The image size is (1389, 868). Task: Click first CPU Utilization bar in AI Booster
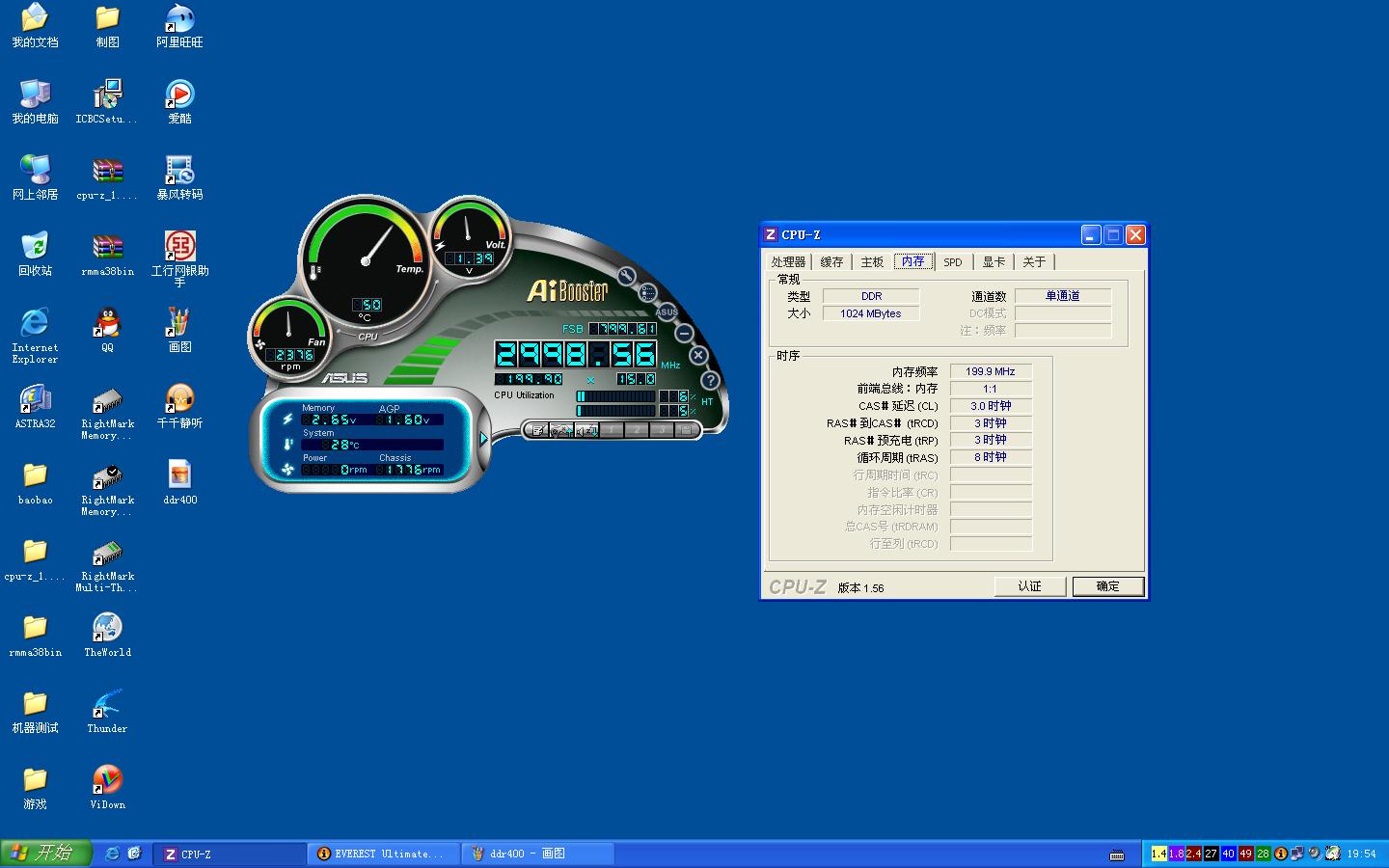coord(616,396)
